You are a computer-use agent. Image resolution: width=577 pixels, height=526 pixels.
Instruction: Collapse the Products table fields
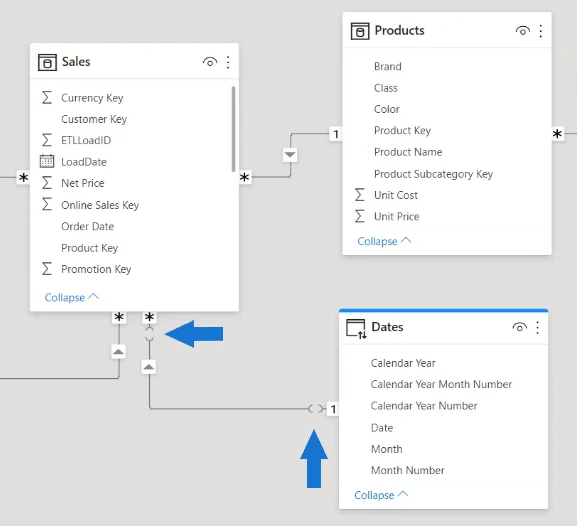point(385,241)
